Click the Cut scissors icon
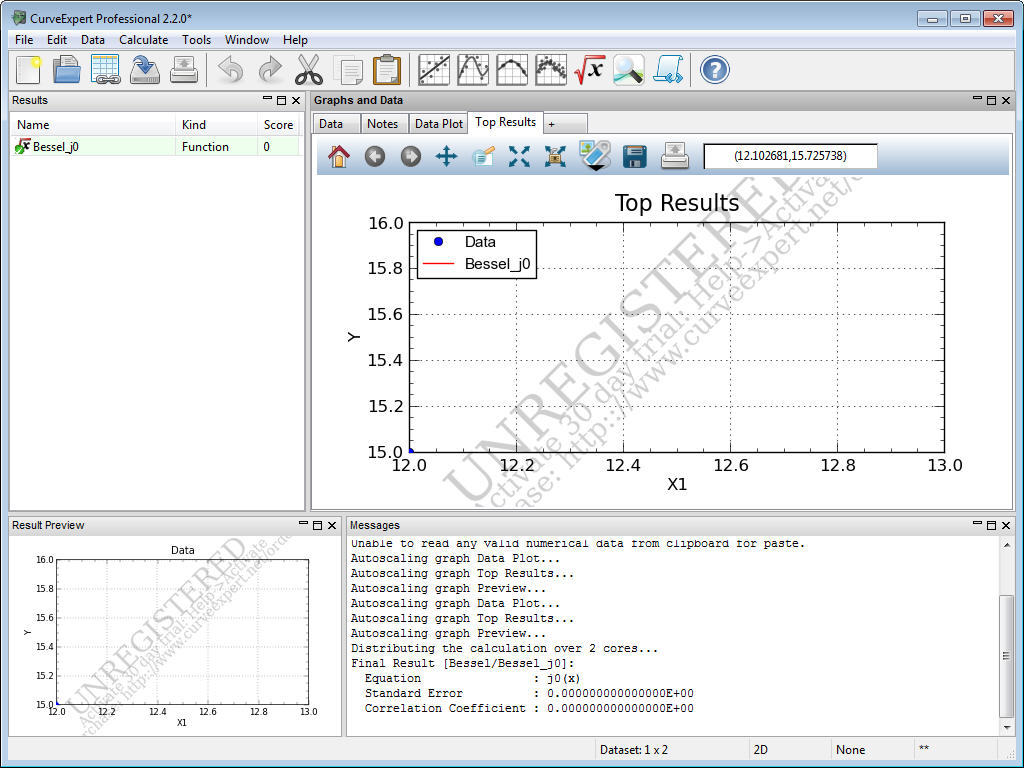1024x768 pixels. tap(309, 70)
